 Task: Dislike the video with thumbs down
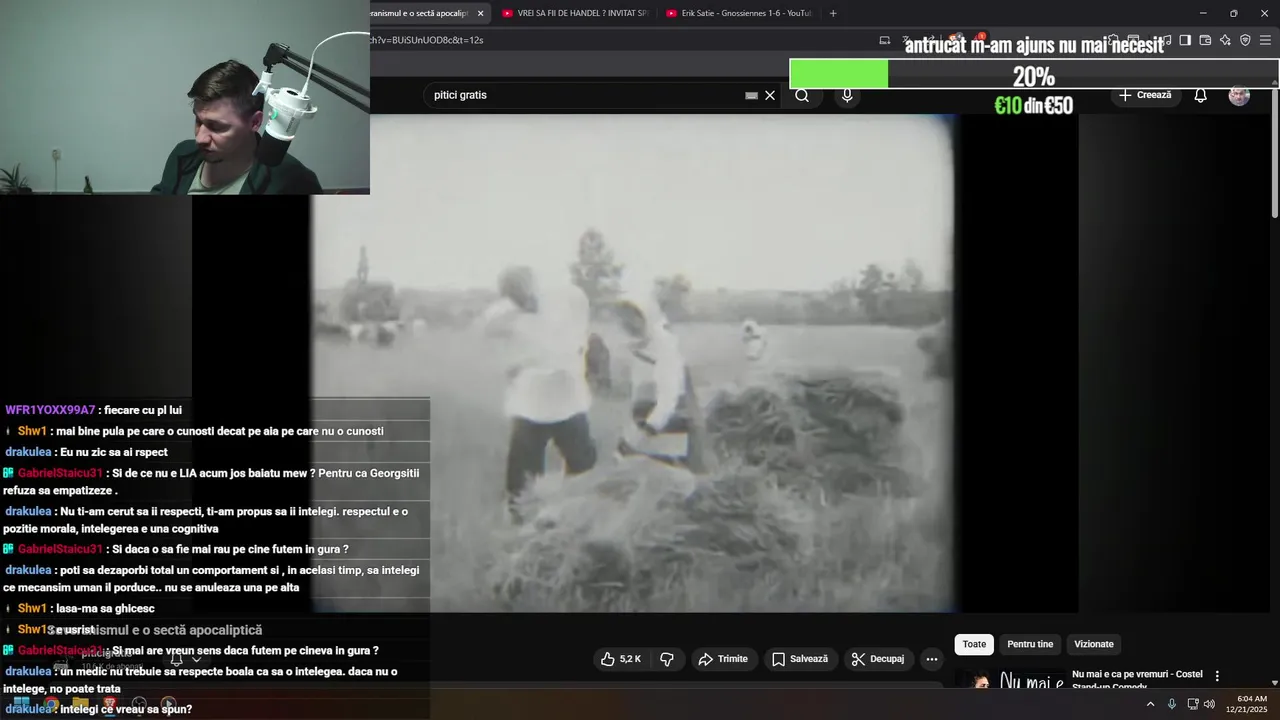pos(667,659)
